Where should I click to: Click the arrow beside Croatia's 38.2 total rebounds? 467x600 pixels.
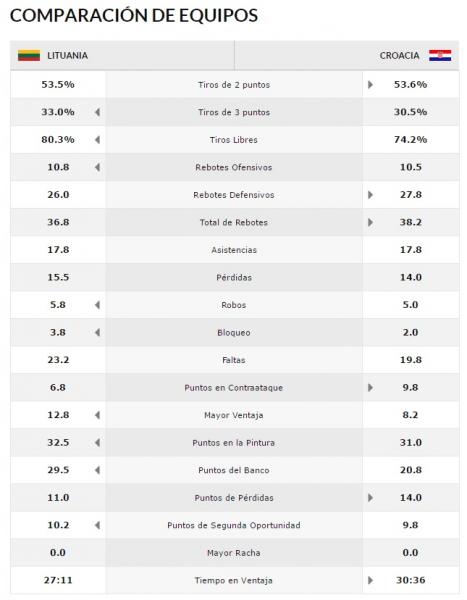click(370, 222)
